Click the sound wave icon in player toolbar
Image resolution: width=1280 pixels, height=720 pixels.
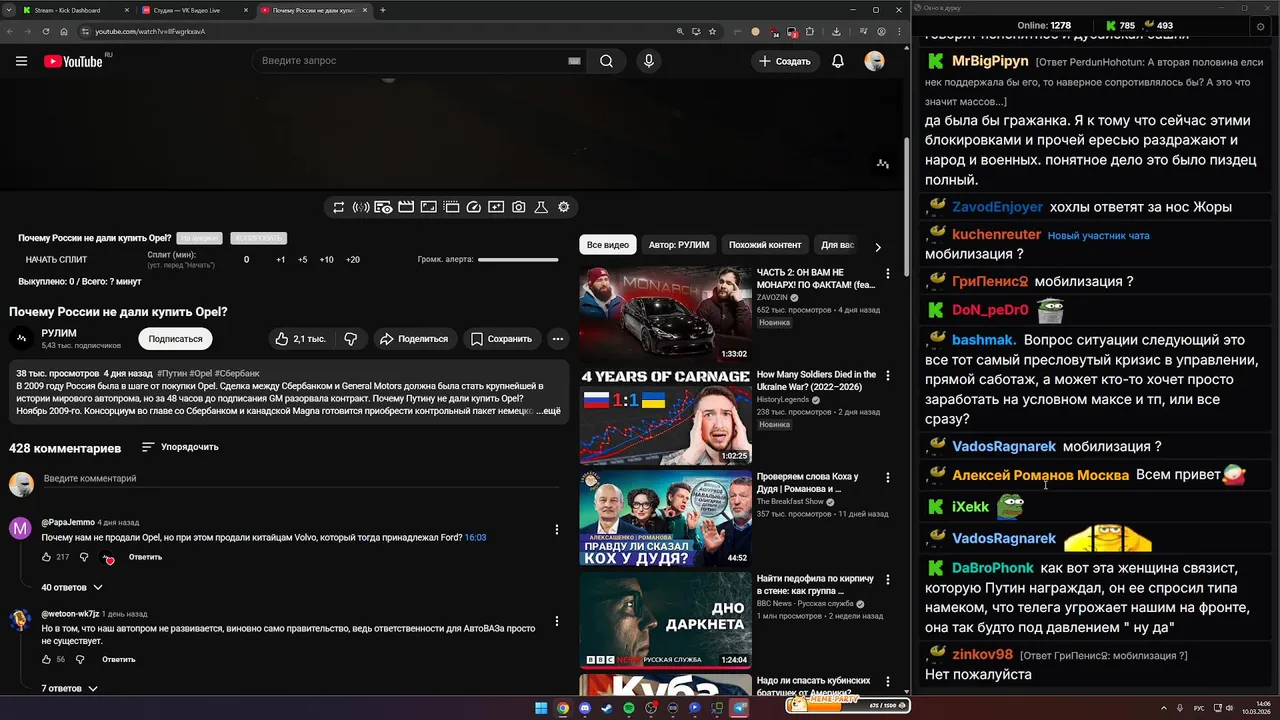[x=361, y=207]
